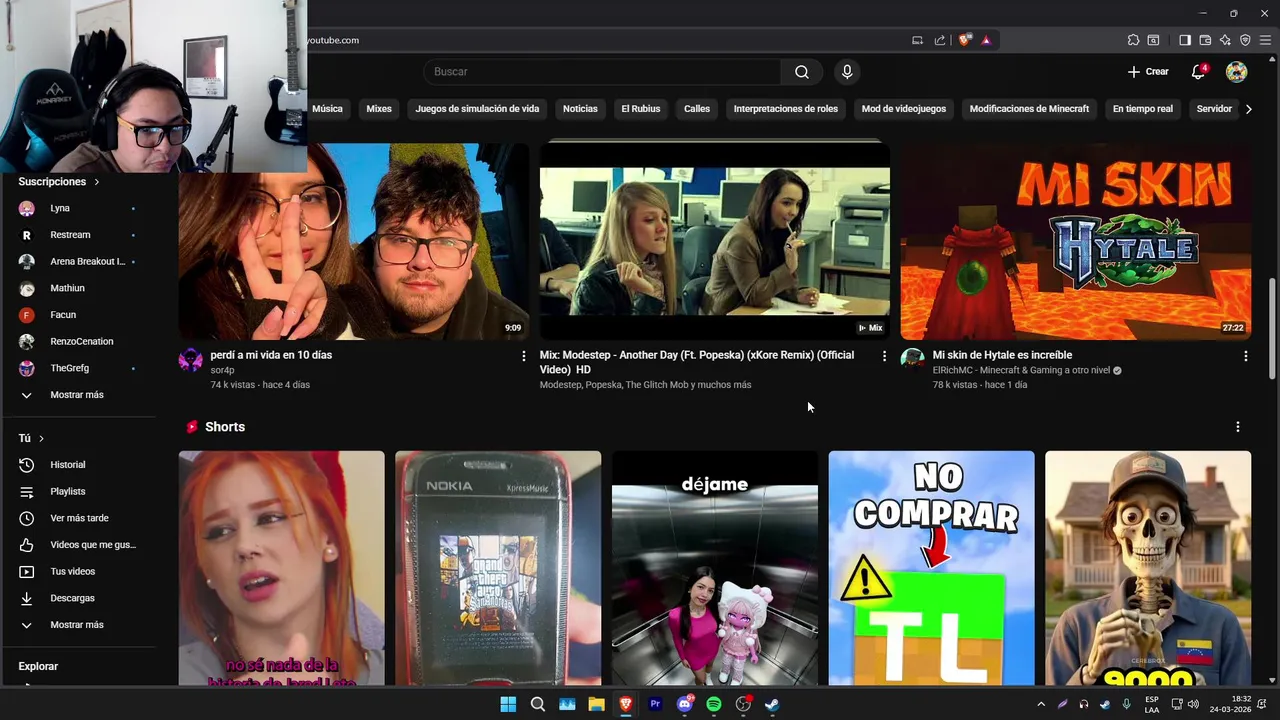Select the El Rubius filter chip
Viewport: 1280px width, 720px height.
(x=641, y=109)
